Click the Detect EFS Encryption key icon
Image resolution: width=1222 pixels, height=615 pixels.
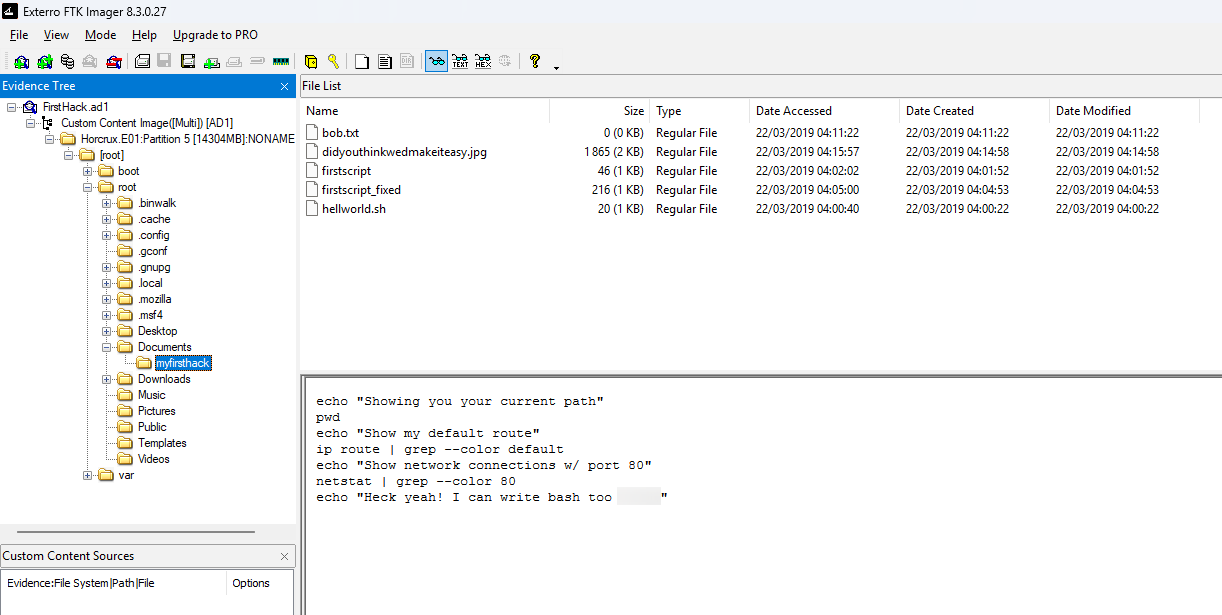click(x=334, y=61)
